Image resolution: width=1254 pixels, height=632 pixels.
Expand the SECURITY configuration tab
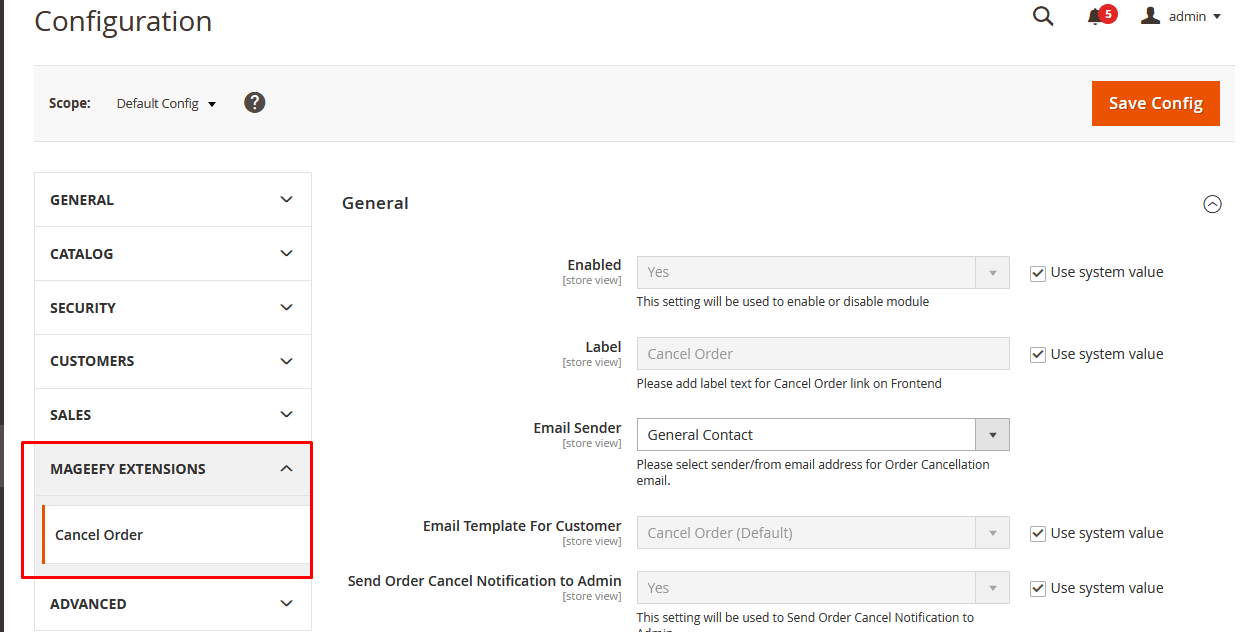(172, 308)
